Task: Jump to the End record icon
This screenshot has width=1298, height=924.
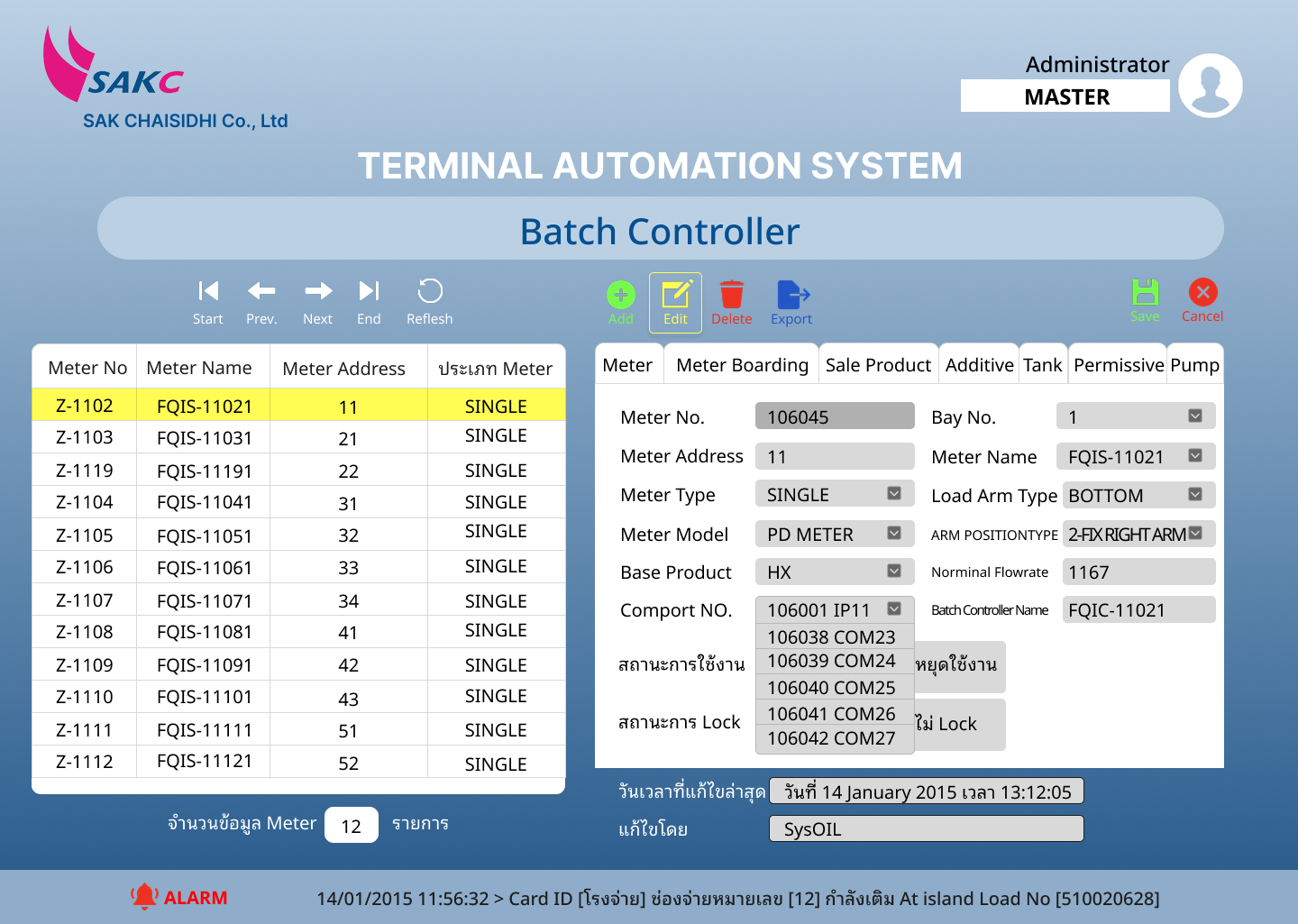Action: 369,290
